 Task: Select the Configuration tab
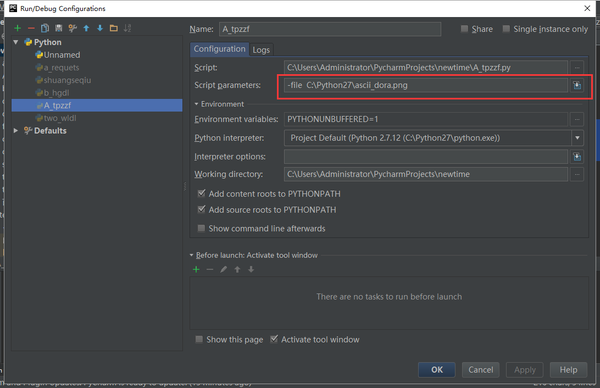click(x=219, y=49)
